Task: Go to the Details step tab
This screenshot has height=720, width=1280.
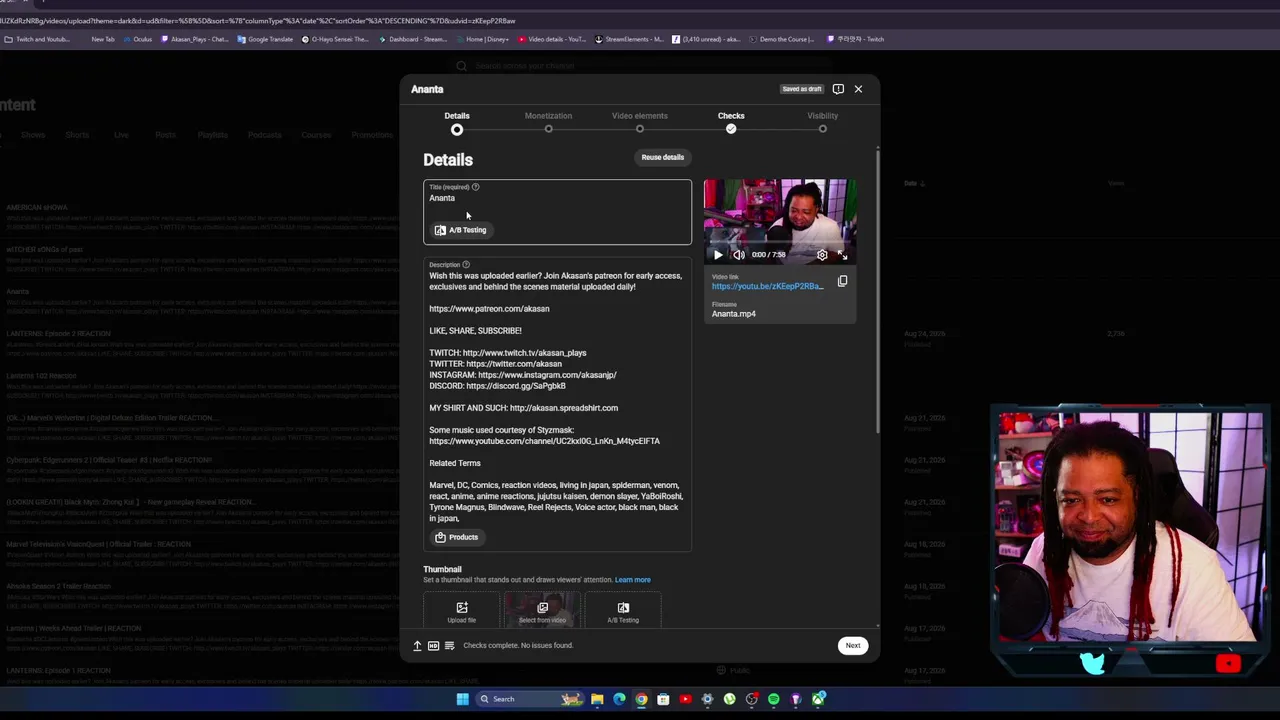Action: click(x=457, y=122)
